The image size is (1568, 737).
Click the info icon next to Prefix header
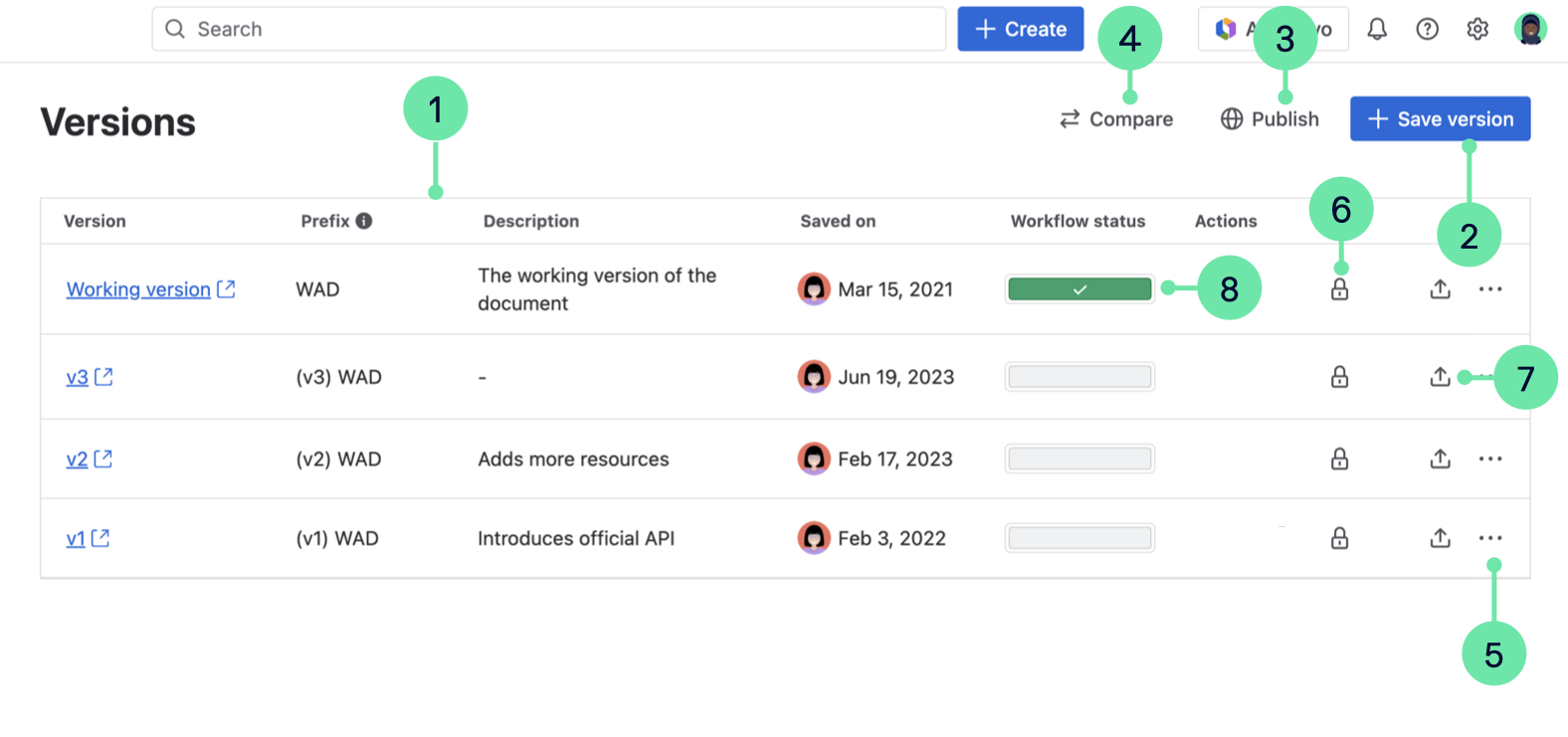(364, 221)
